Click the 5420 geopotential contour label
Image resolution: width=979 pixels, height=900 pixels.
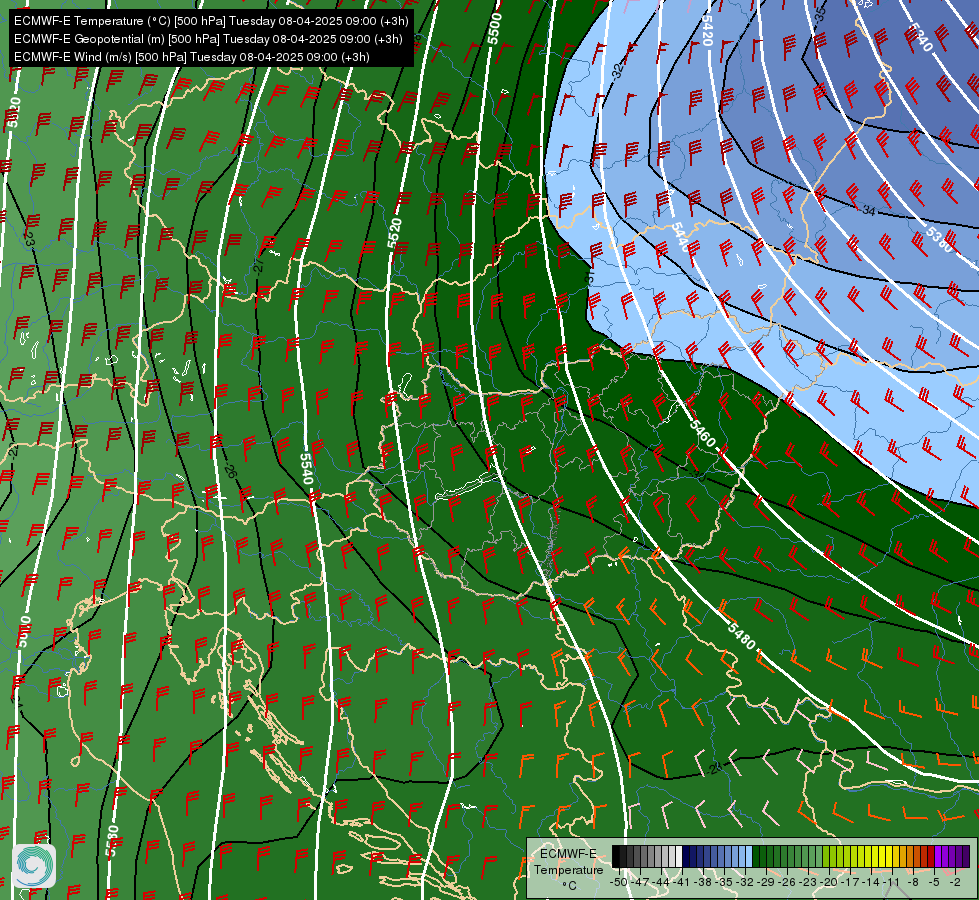[x=707, y=29]
